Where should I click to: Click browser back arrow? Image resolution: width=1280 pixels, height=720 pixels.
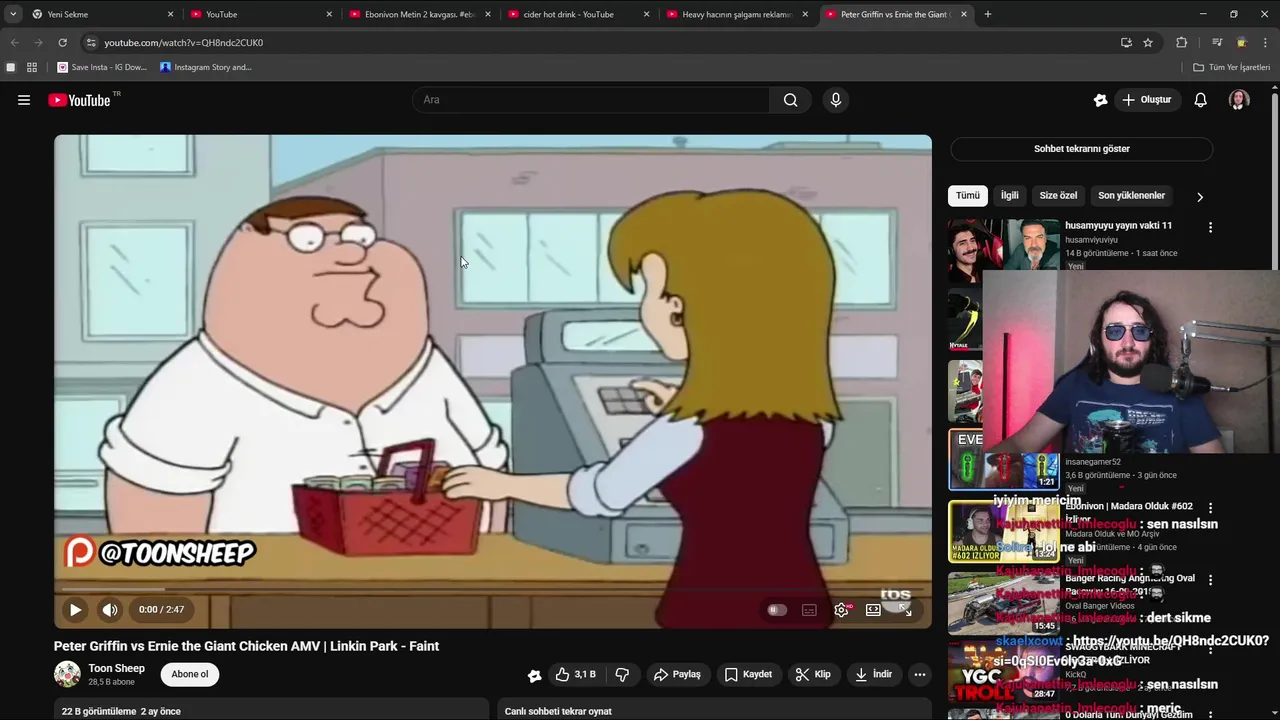(x=14, y=43)
